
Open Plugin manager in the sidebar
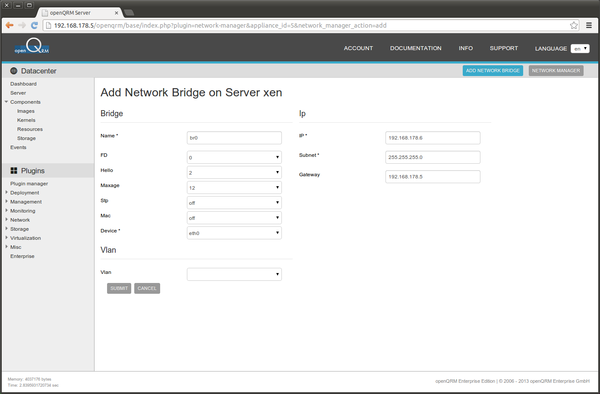click(x=29, y=184)
